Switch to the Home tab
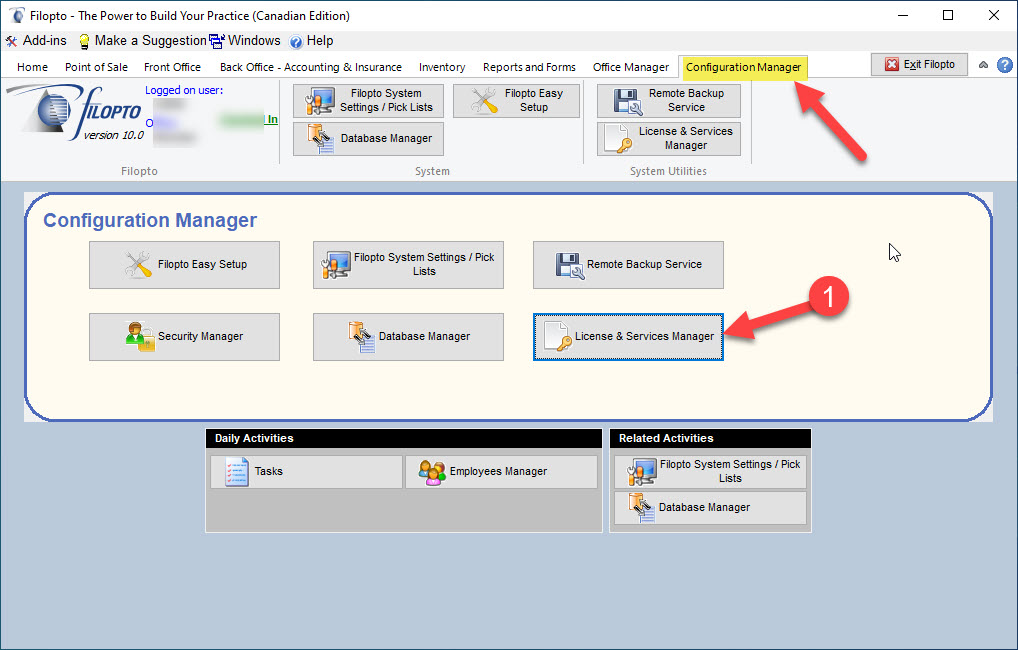The height and width of the screenshot is (650, 1018). point(32,67)
